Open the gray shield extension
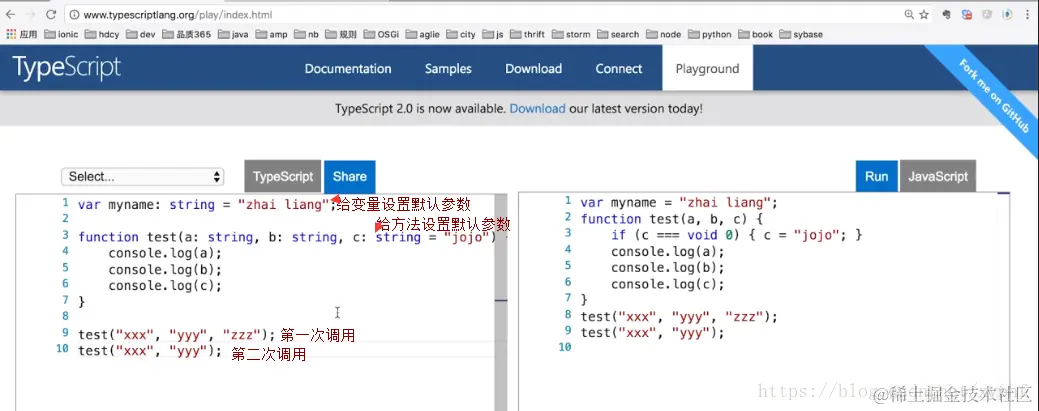The width and height of the screenshot is (1039, 411). click(987, 15)
